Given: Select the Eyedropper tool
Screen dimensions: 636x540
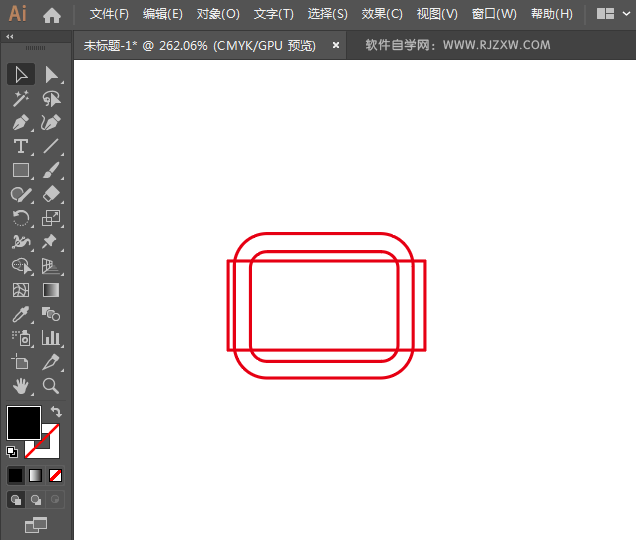Looking at the screenshot, I should point(21,314).
